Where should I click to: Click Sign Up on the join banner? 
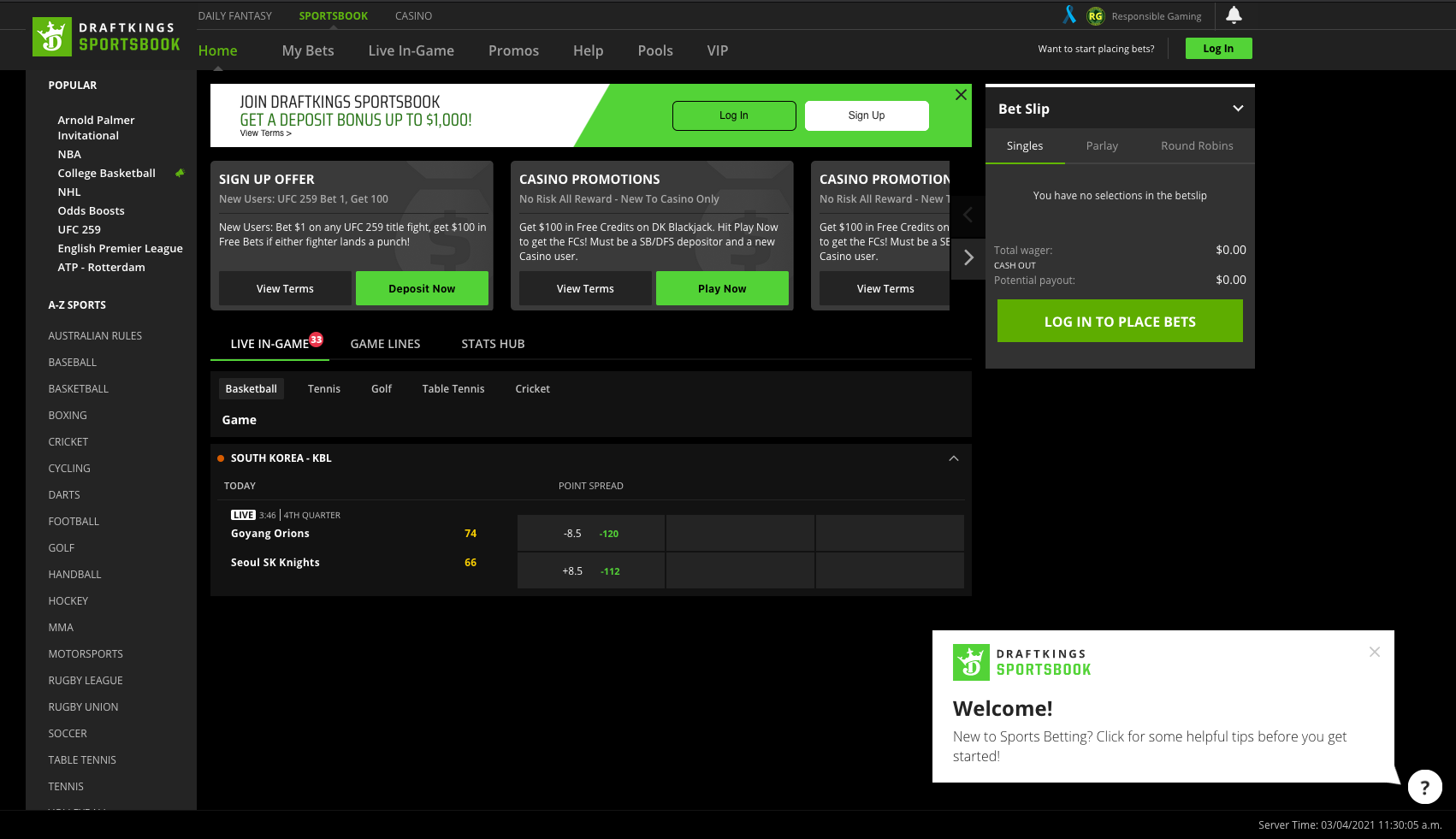tap(867, 115)
